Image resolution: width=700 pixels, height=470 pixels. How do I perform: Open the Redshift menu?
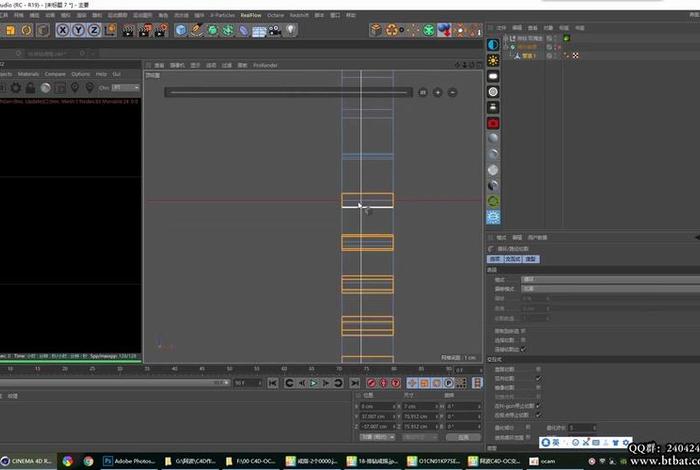299,15
